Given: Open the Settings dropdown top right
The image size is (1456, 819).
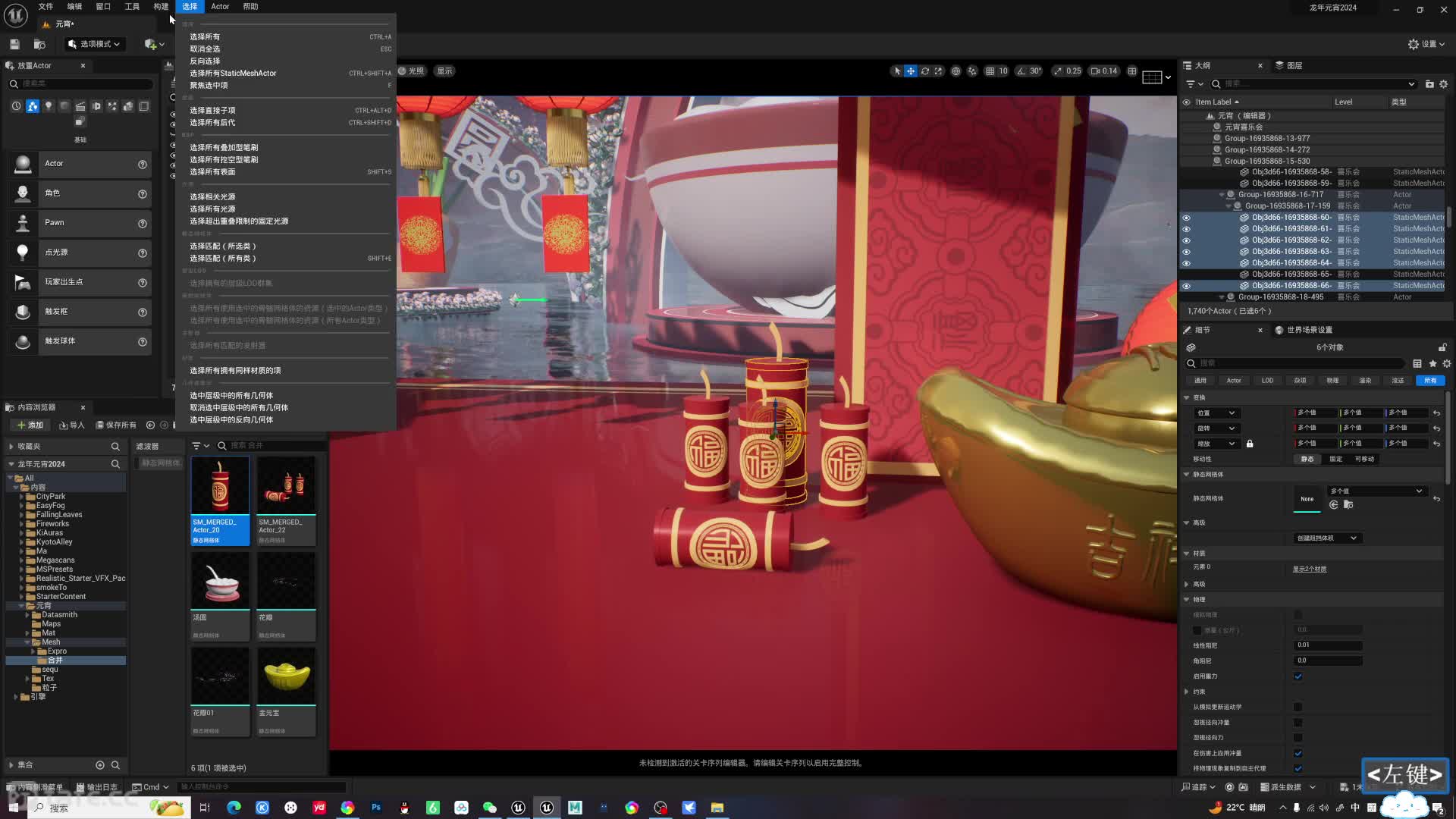Looking at the screenshot, I should [x=1426, y=44].
